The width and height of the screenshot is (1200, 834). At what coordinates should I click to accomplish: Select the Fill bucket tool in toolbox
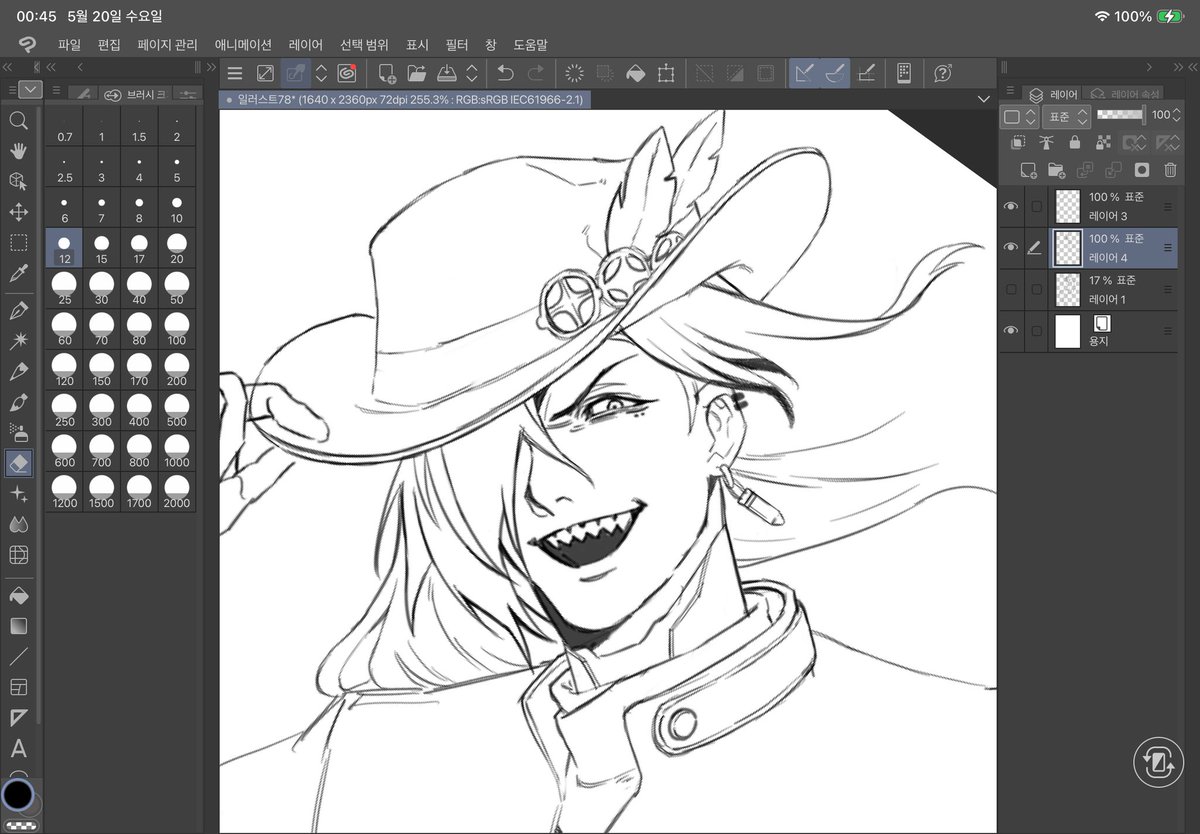point(18,596)
